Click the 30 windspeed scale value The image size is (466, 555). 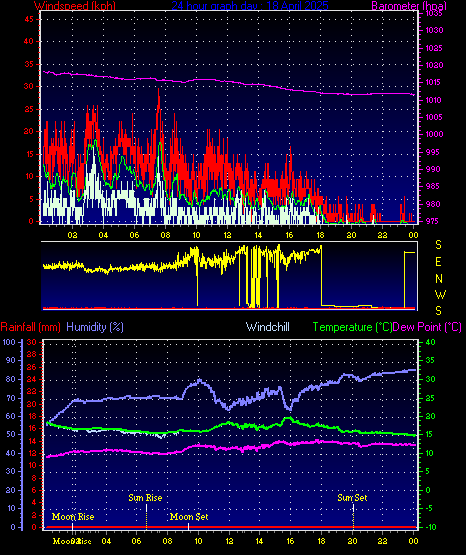point(29,86)
